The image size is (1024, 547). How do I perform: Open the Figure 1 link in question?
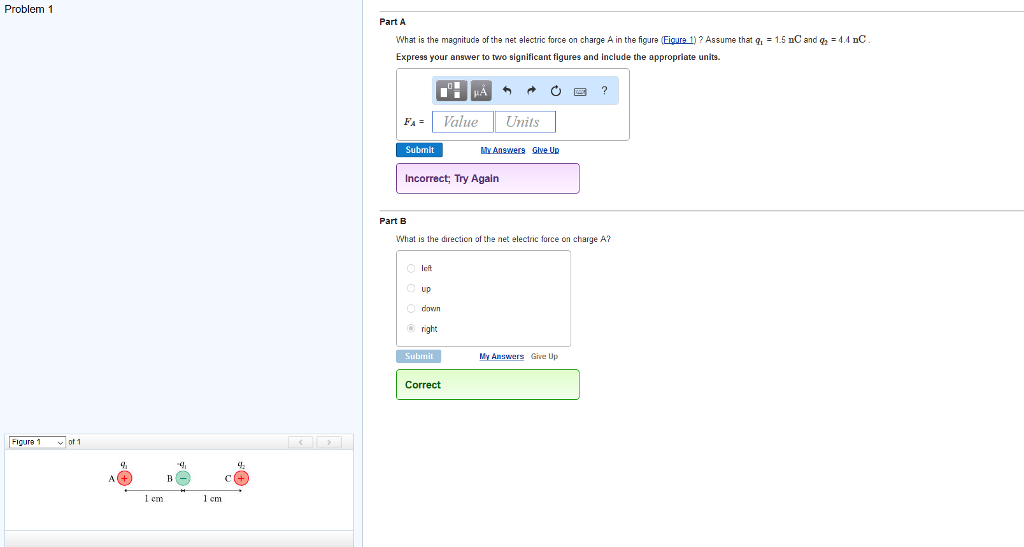tap(679, 40)
